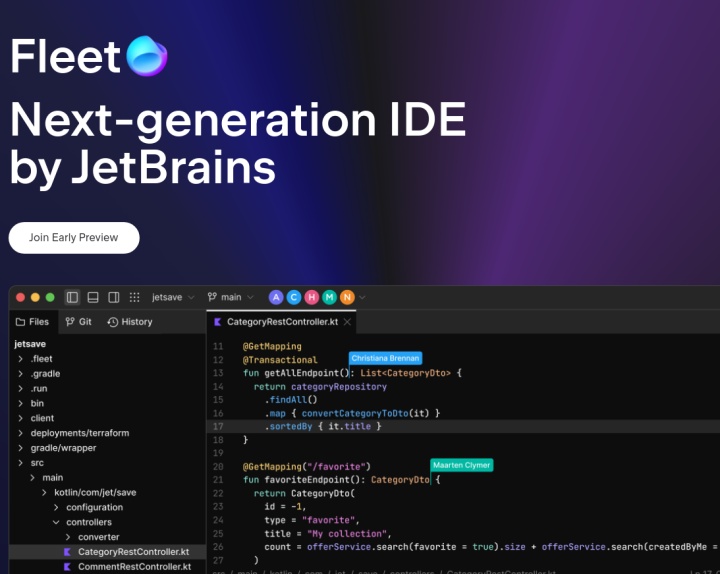Open the jetsave project dropdown

point(173,298)
